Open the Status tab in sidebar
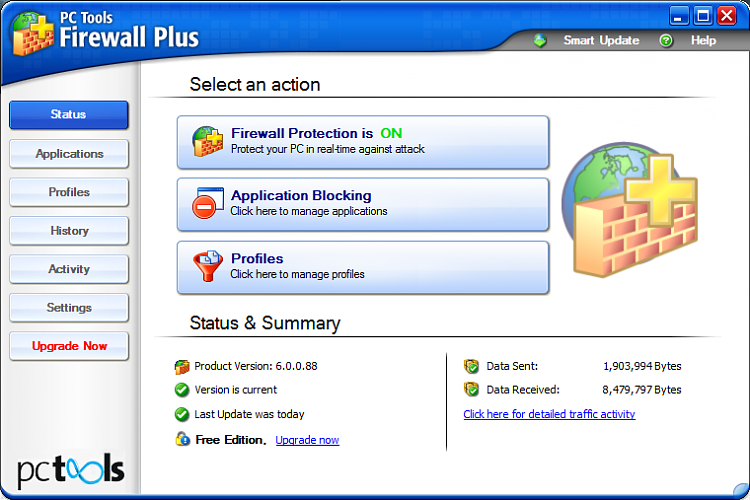750x500 pixels. click(x=69, y=114)
